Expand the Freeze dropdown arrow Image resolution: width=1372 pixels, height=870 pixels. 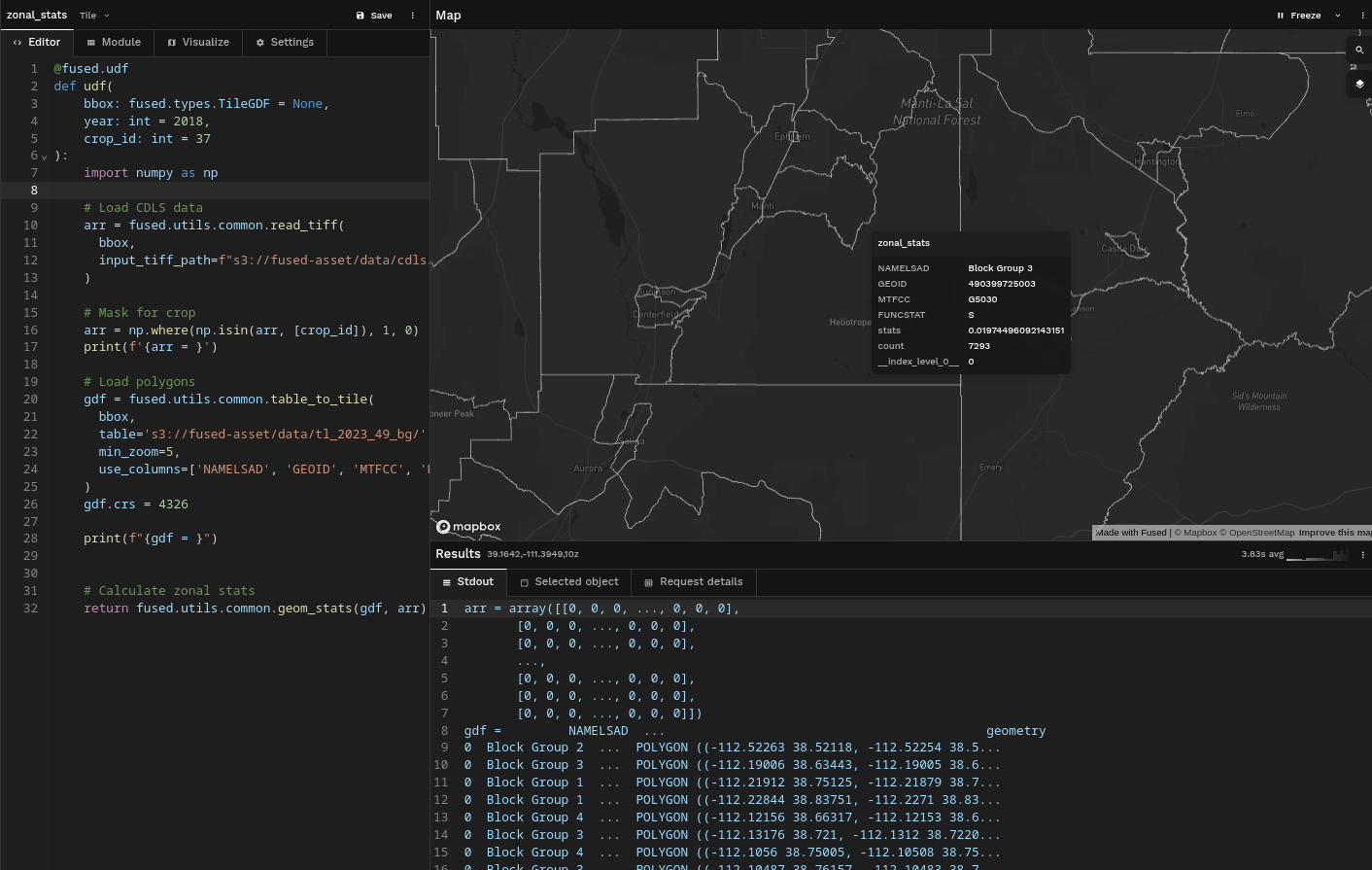1338,16
